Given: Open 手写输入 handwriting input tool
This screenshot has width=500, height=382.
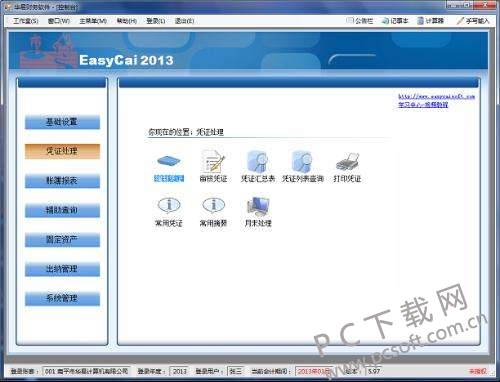Looking at the screenshot, I should tap(473, 21).
